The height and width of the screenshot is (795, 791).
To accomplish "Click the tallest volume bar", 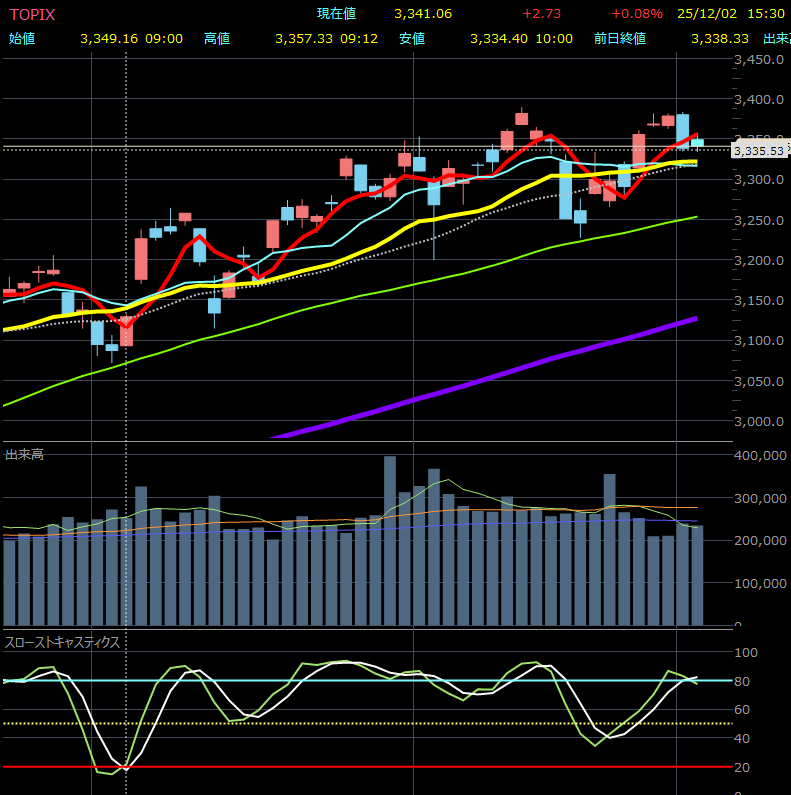I will point(390,540).
